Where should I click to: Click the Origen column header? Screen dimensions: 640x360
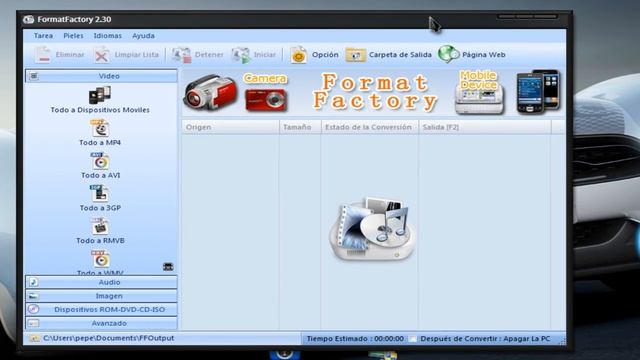231,127
